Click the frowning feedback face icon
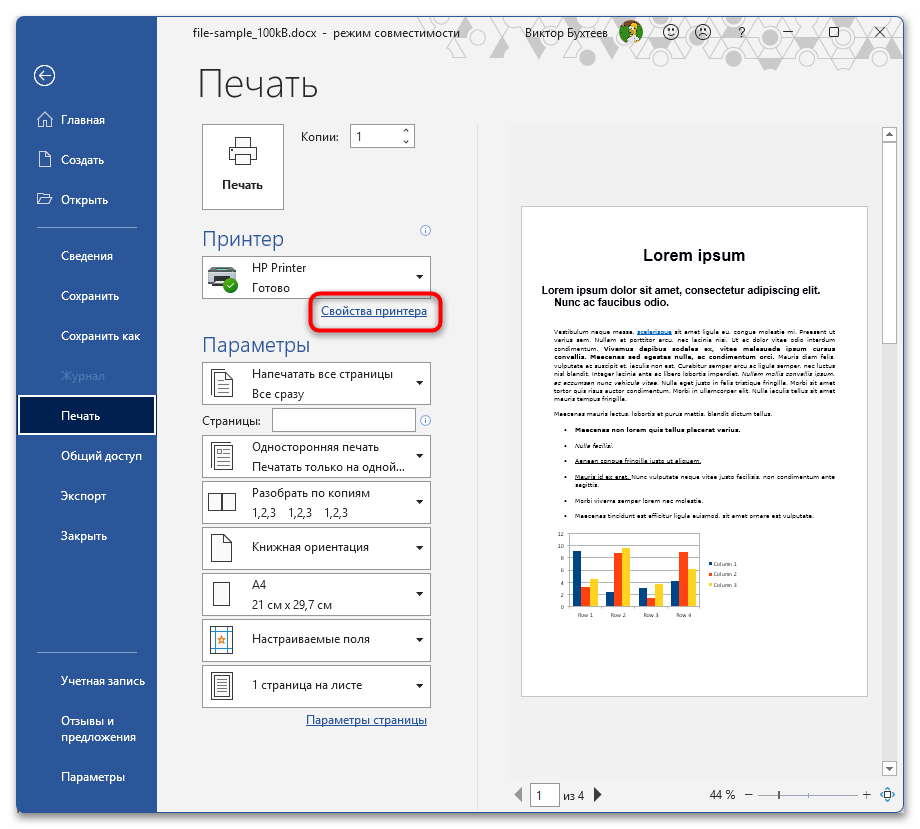920x829 pixels. click(702, 32)
